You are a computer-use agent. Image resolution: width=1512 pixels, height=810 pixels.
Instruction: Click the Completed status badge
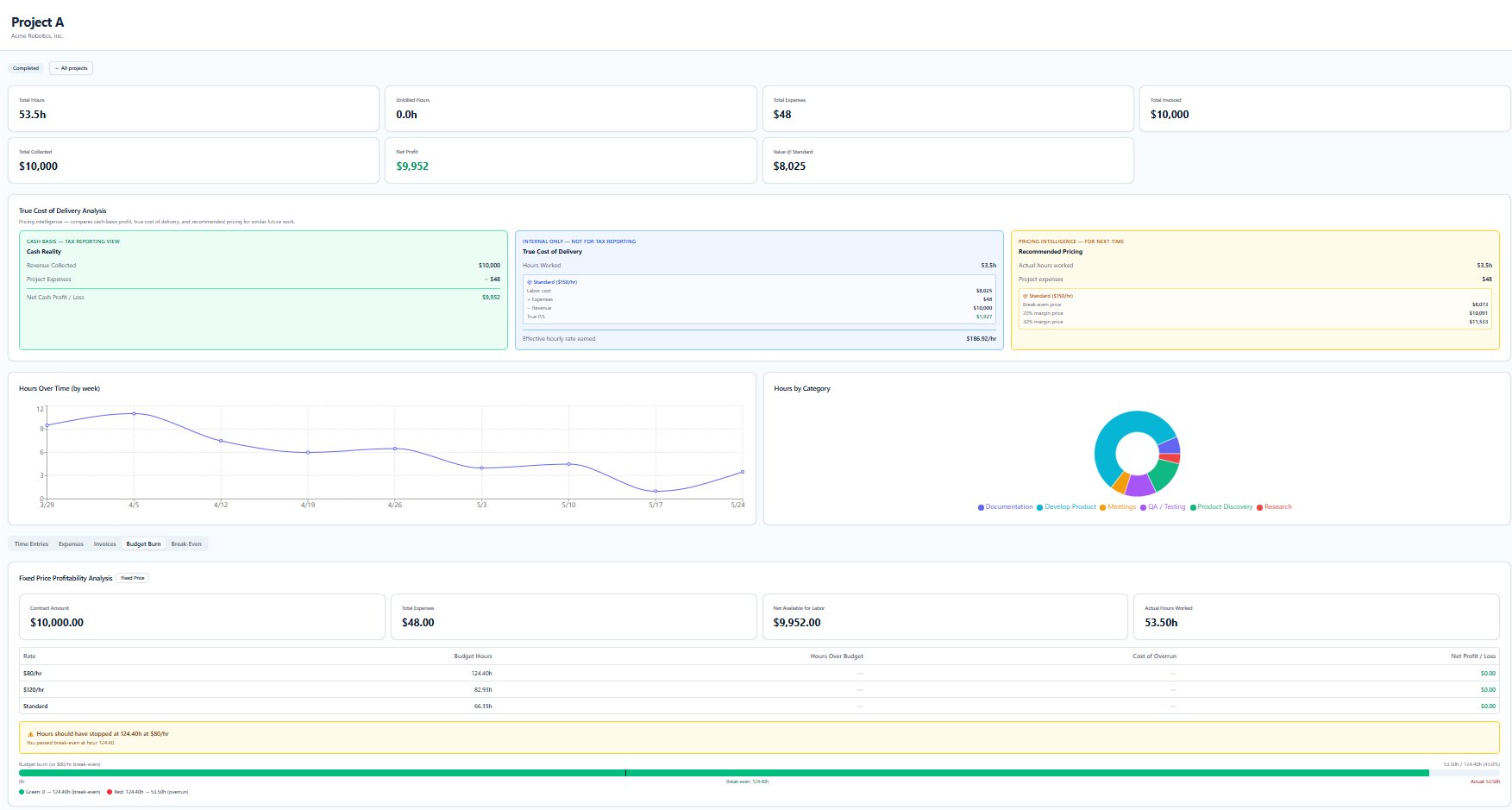[26, 68]
